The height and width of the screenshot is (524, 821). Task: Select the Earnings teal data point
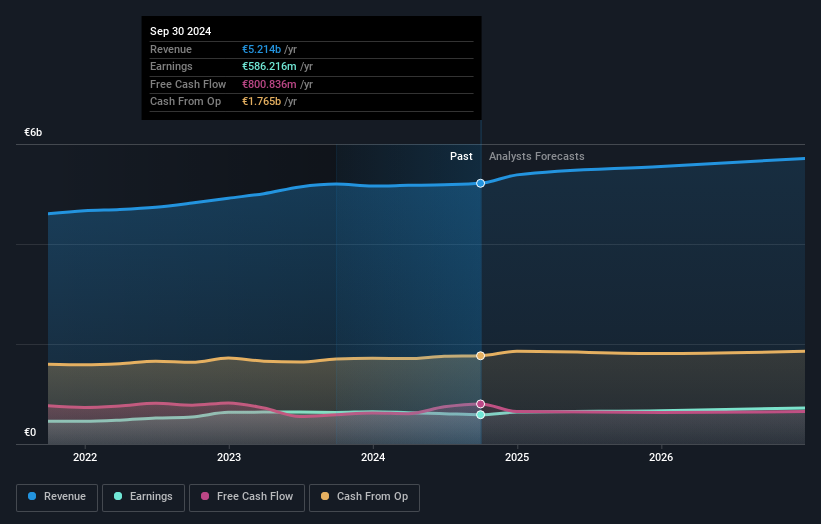480,415
